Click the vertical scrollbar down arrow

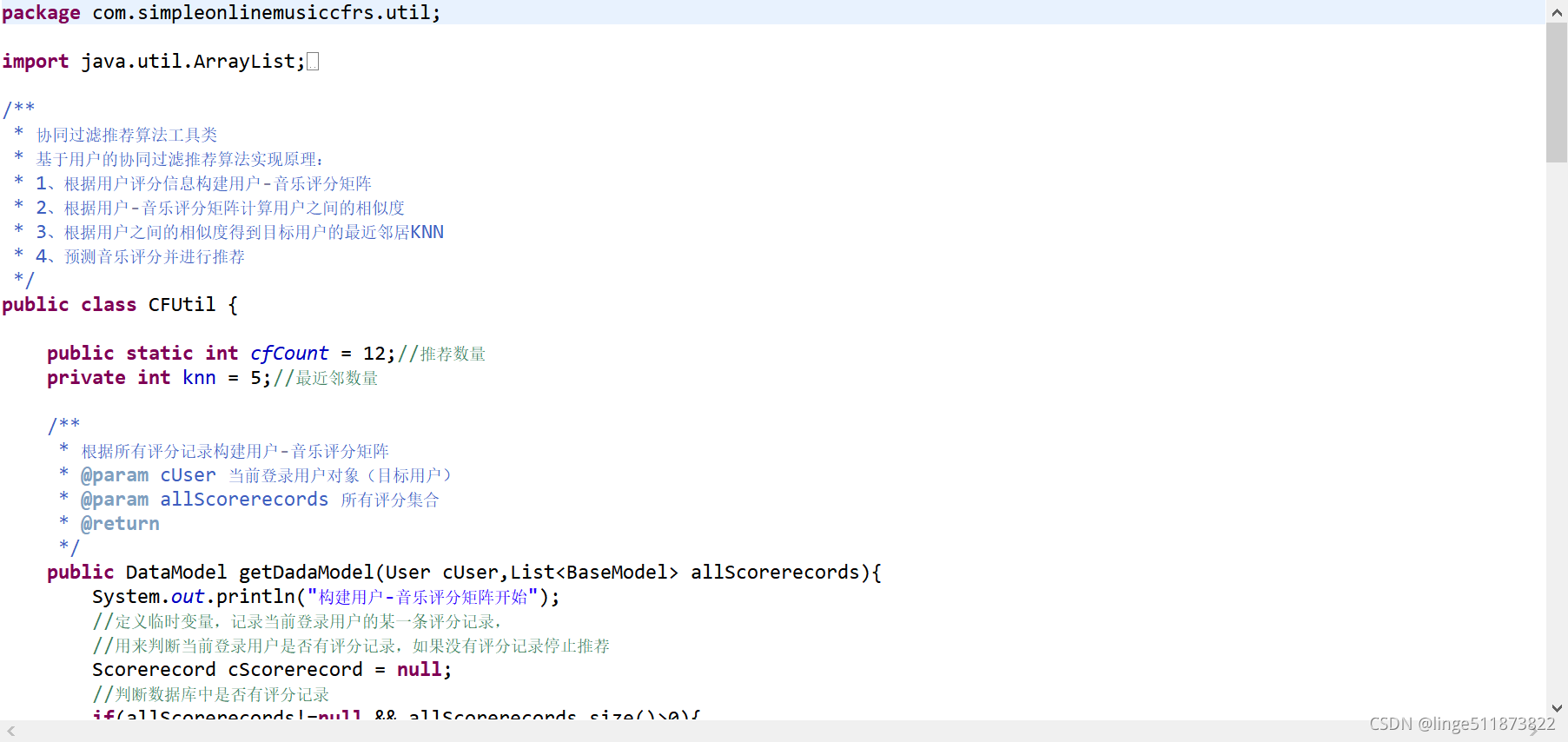[1557, 708]
